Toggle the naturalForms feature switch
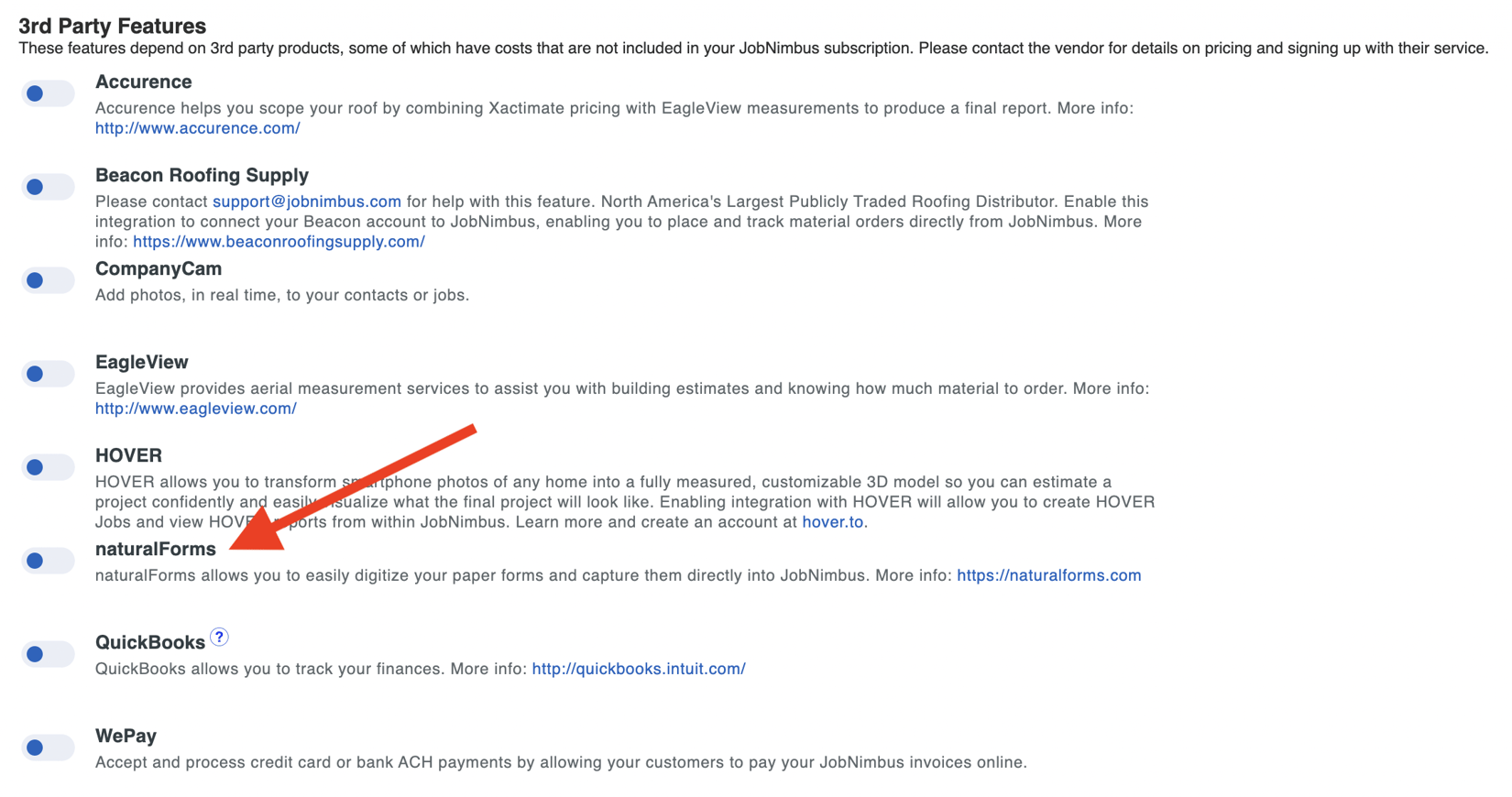Viewport: 1512px width, 797px height. pos(48,561)
